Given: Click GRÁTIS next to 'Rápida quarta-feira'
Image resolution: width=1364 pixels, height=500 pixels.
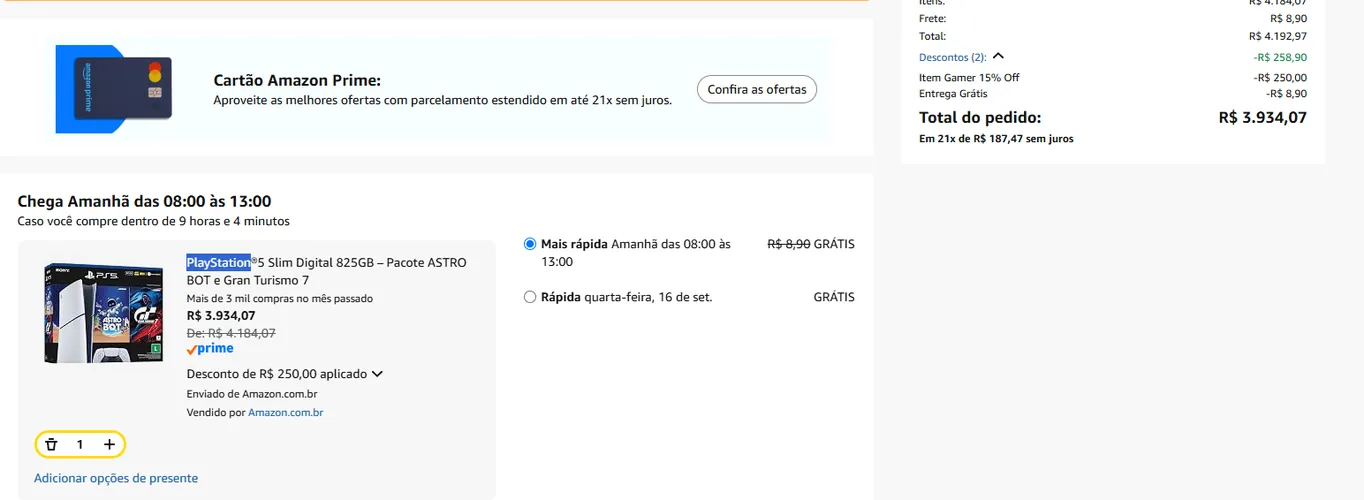Looking at the screenshot, I should click(834, 297).
